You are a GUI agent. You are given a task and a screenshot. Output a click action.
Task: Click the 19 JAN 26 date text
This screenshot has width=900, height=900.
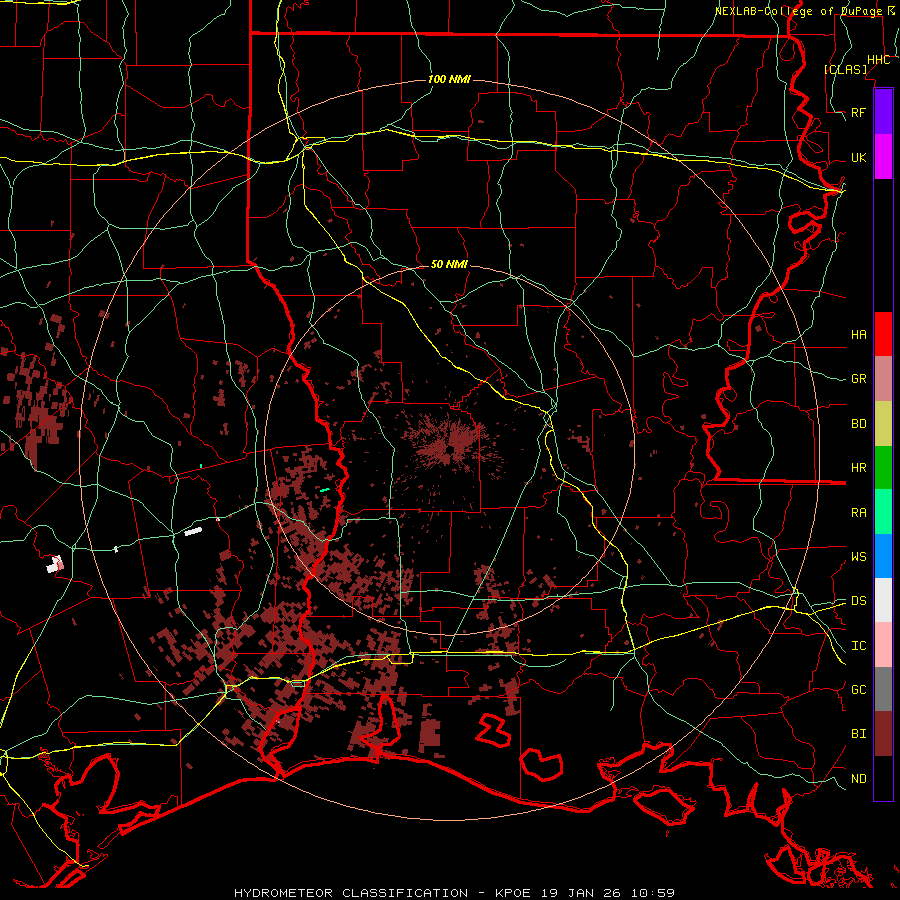point(581,893)
